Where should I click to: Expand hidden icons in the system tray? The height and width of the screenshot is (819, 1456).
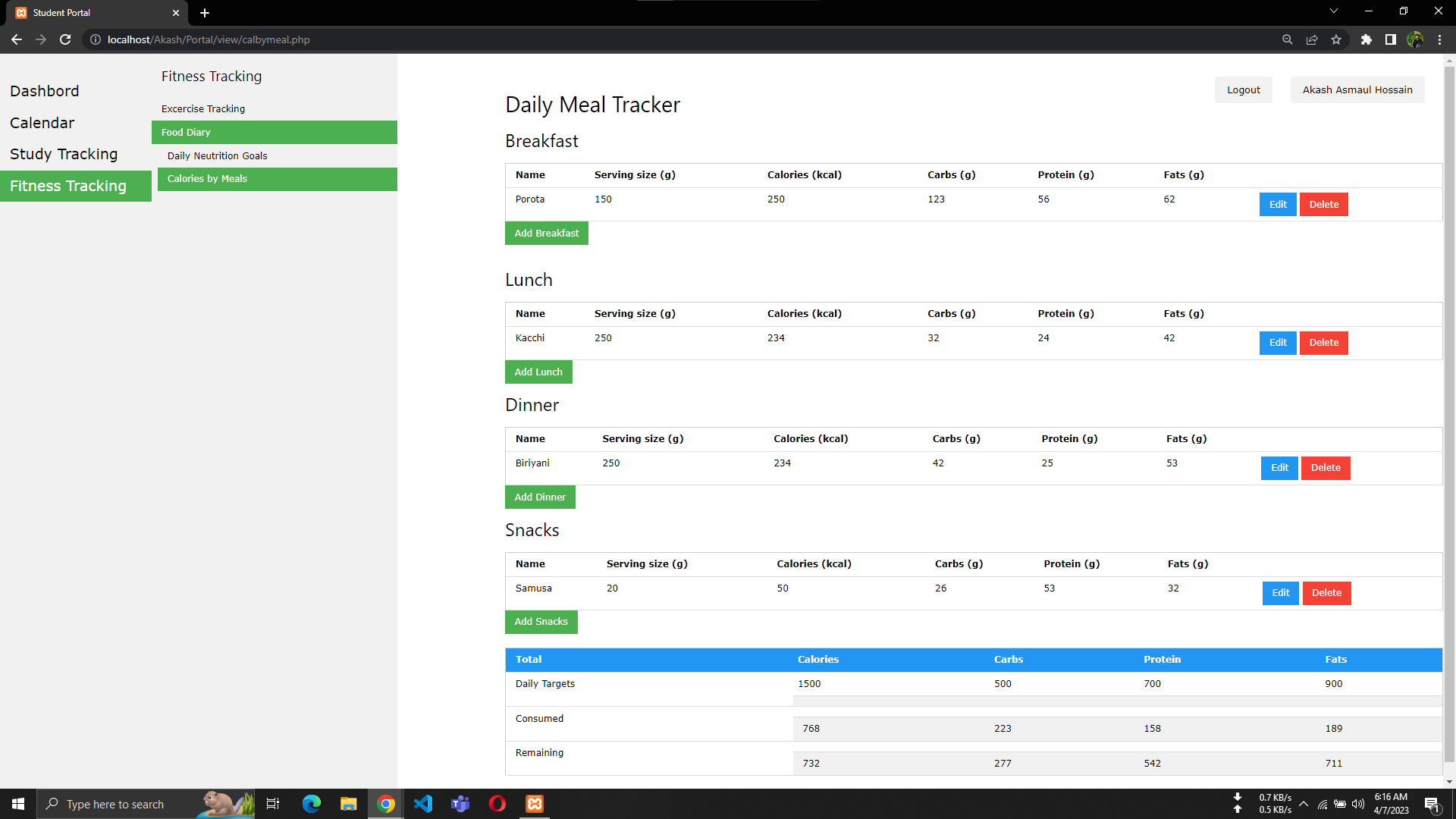point(1303,804)
